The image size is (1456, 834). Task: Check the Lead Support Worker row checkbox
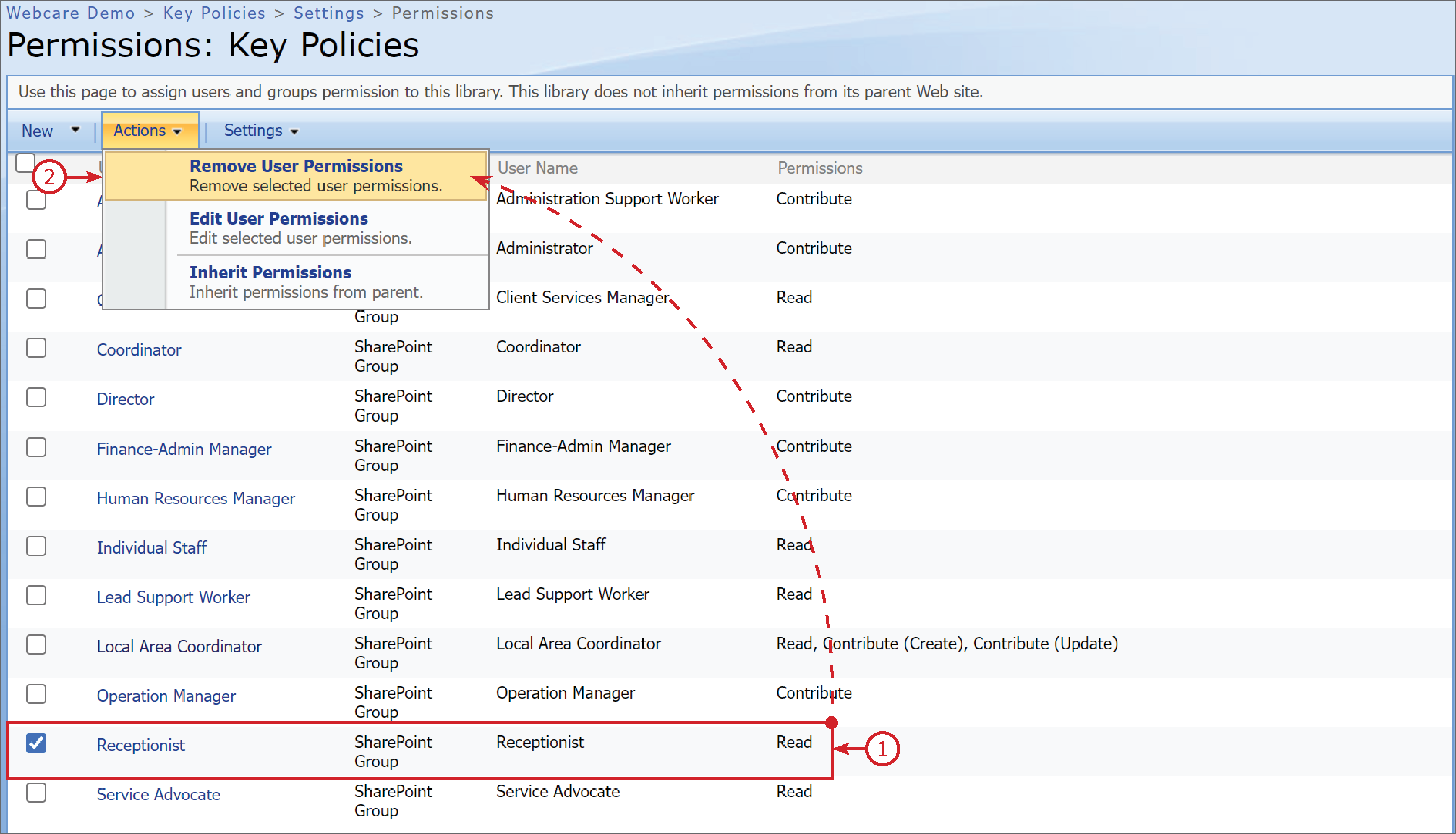[36, 595]
